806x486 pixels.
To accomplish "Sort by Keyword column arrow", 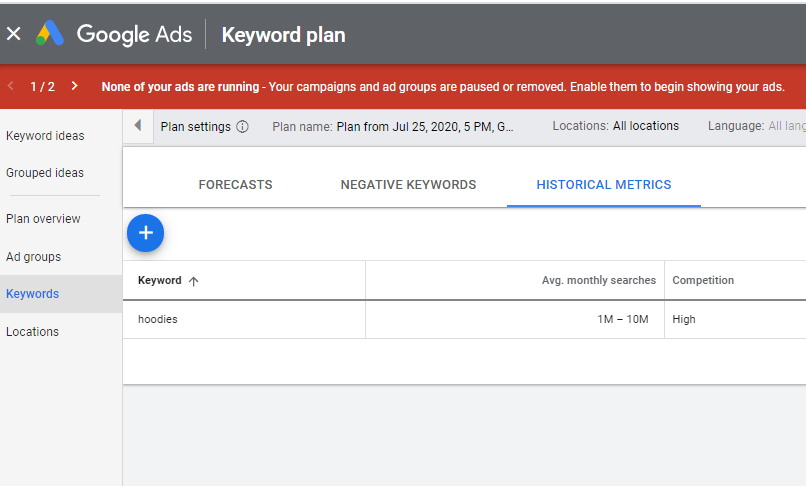I will (x=193, y=281).
